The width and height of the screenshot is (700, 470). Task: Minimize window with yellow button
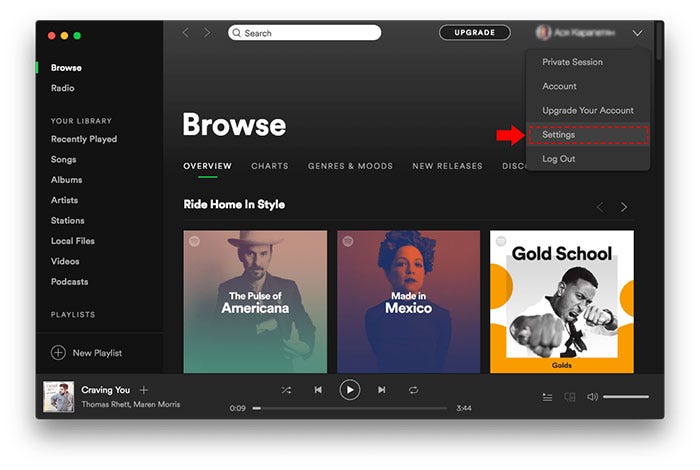64,36
